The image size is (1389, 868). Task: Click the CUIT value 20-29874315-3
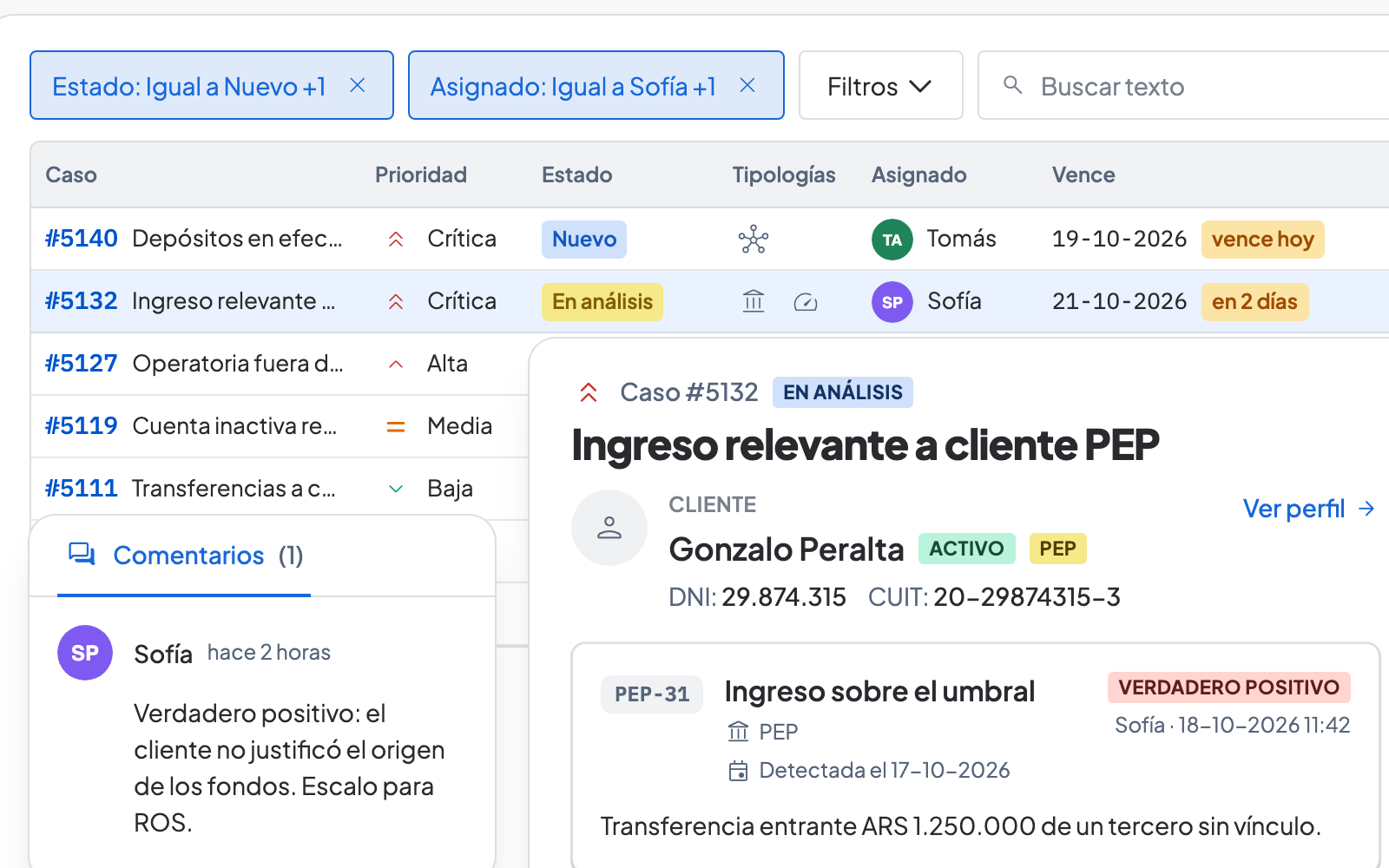[x=1027, y=597]
